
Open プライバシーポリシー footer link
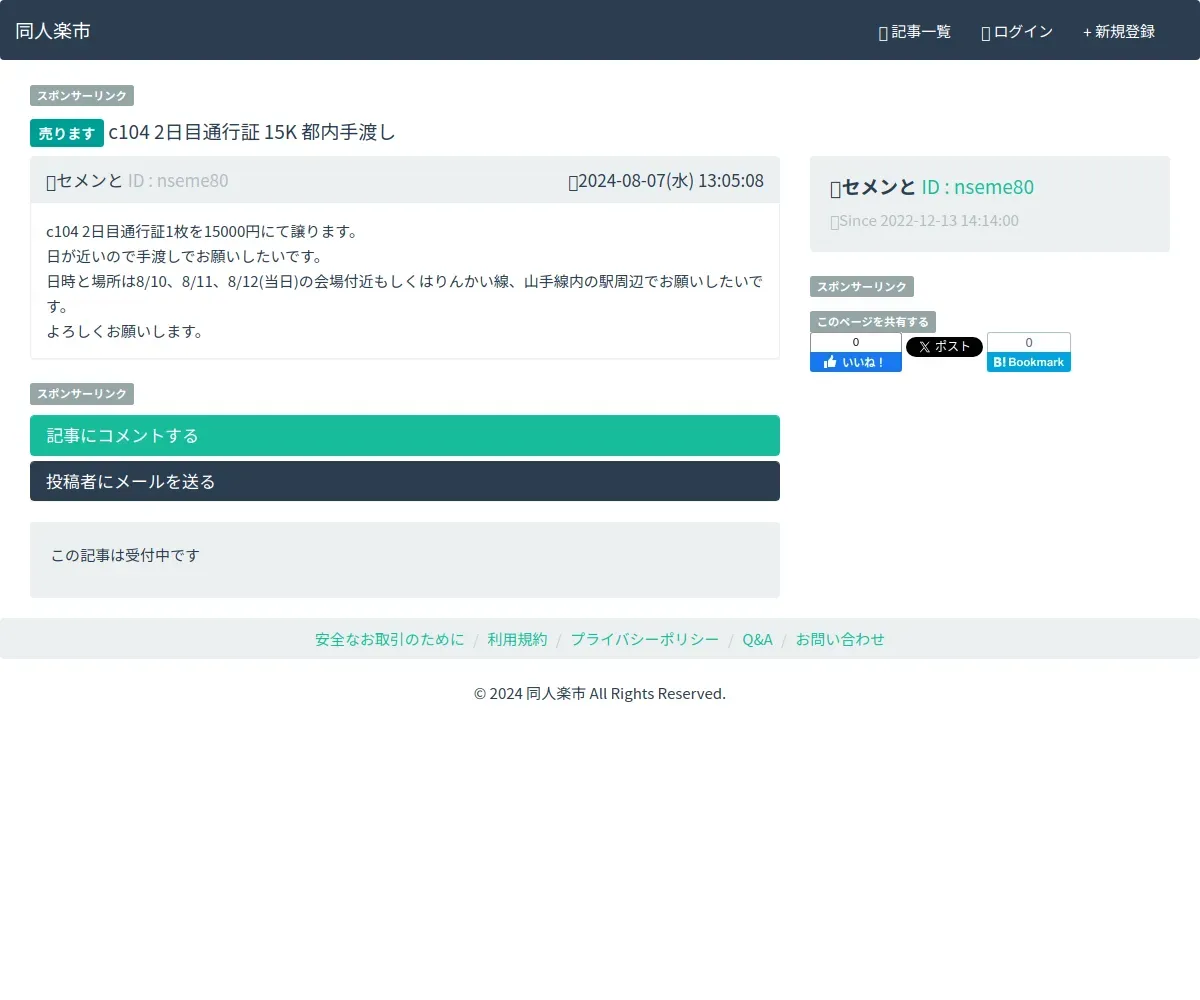pos(645,639)
